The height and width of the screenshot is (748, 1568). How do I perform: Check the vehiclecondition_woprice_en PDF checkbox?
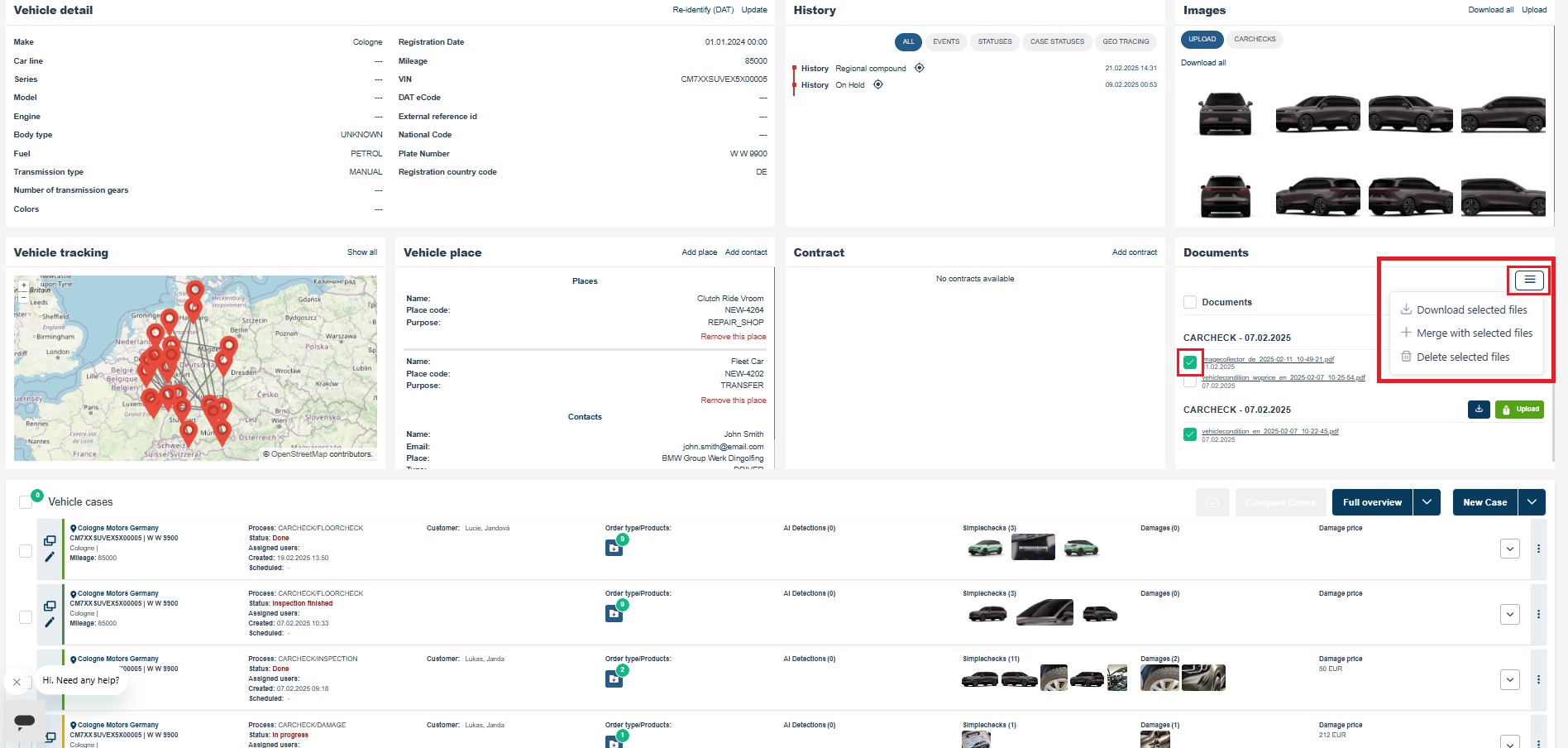tap(1190, 381)
